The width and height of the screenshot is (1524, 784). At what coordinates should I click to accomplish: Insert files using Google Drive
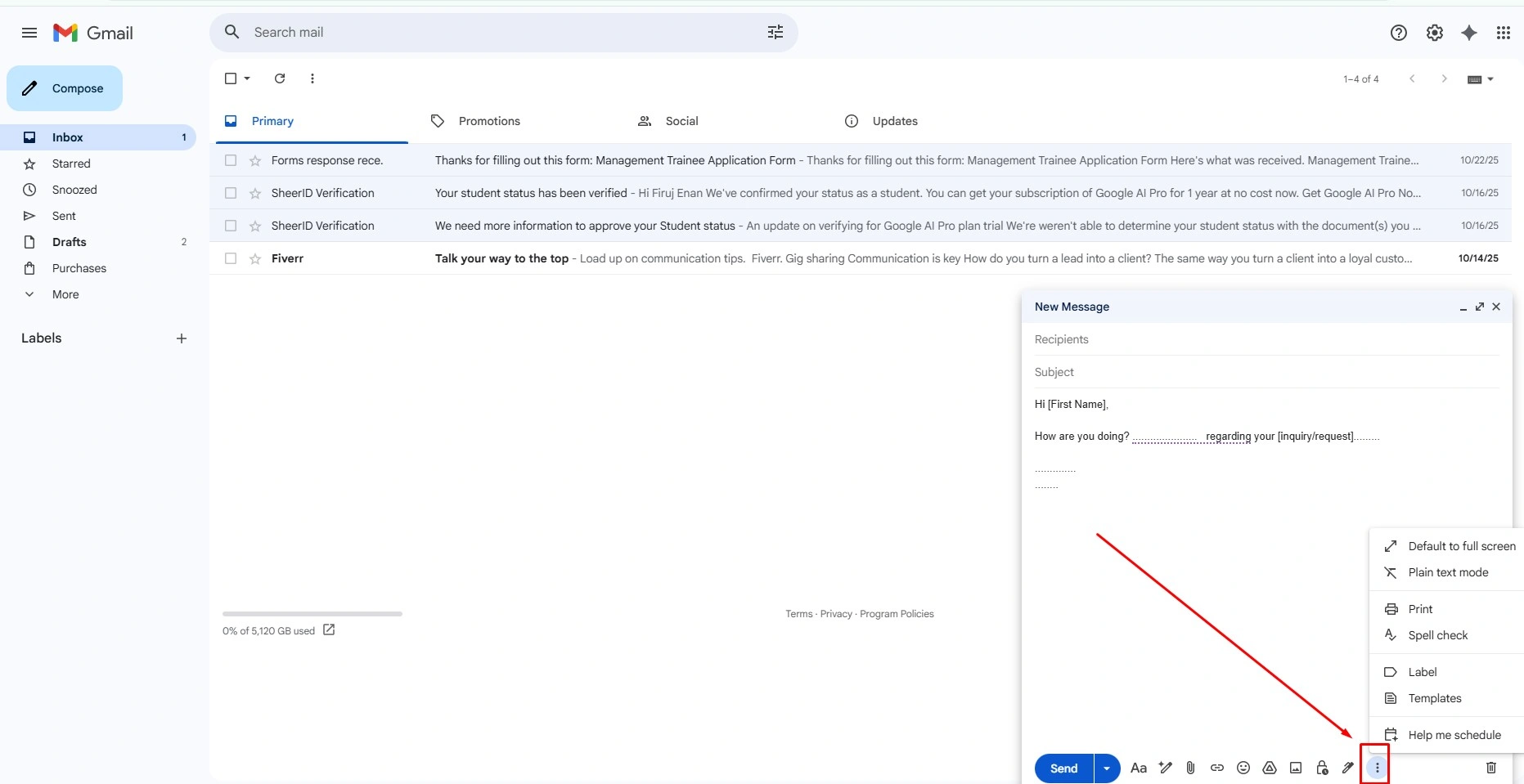(x=1270, y=768)
